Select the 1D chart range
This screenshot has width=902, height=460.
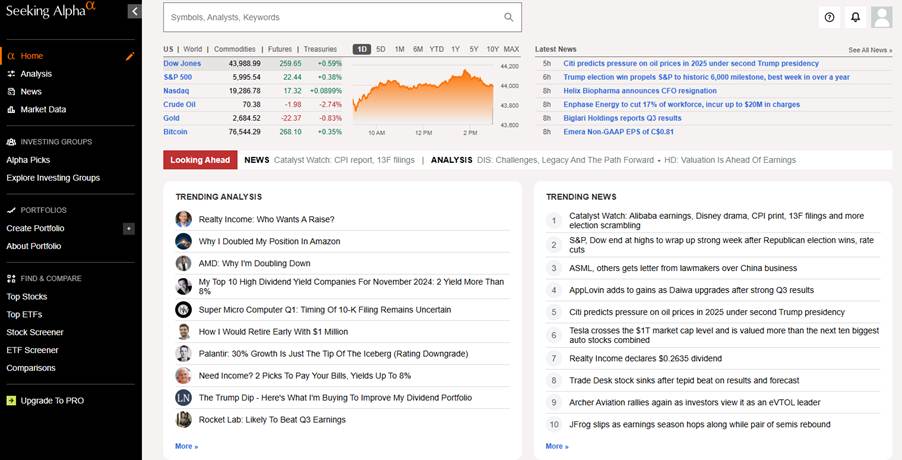362,49
